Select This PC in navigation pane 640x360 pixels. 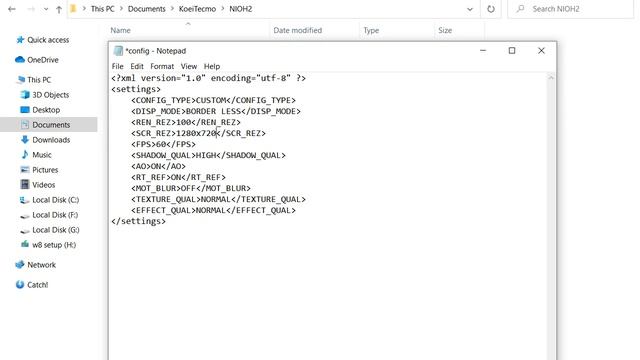point(39,80)
